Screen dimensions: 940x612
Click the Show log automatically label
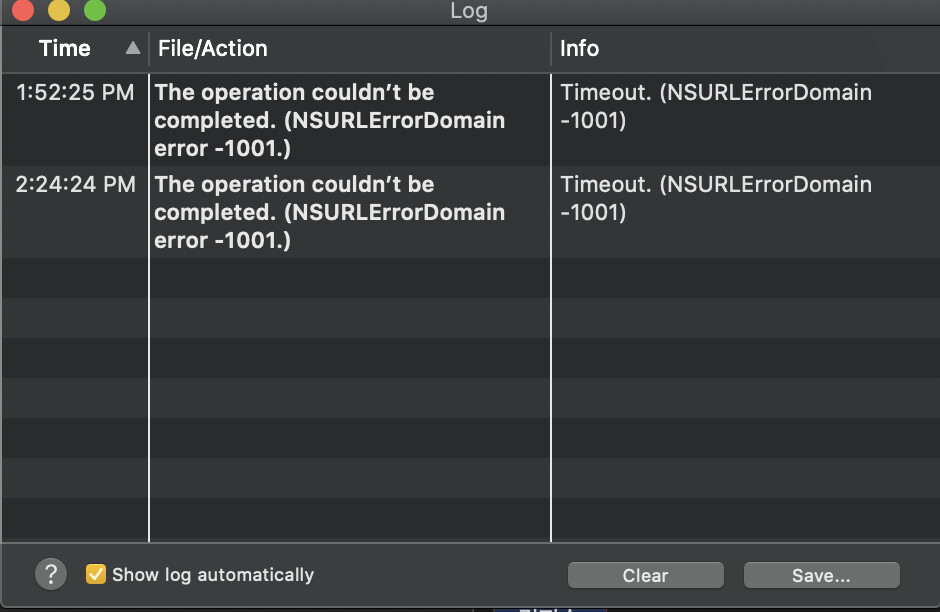point(213,575)
